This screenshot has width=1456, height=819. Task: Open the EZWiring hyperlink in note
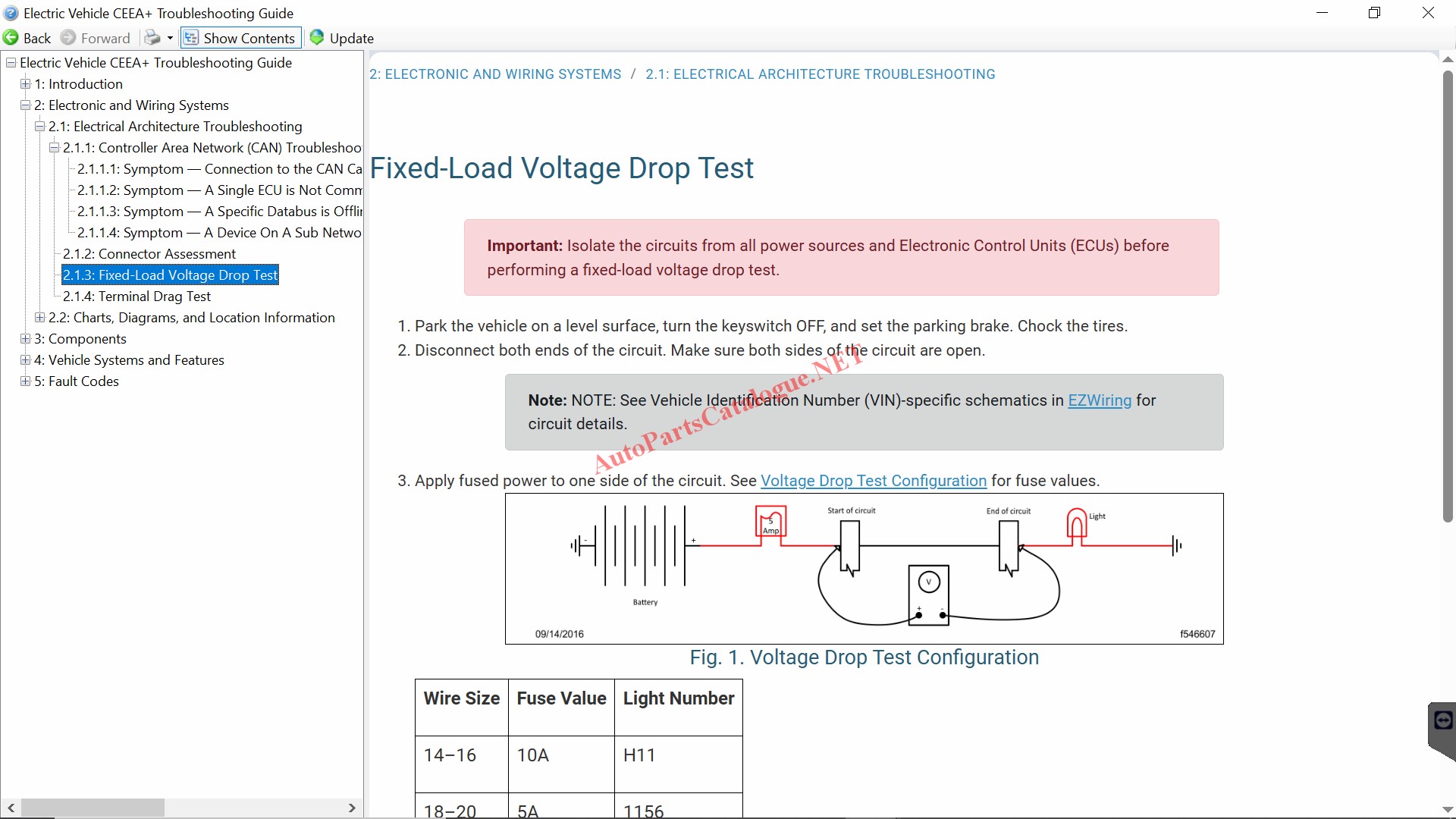pyautogui.click(x=1099, y=400)
